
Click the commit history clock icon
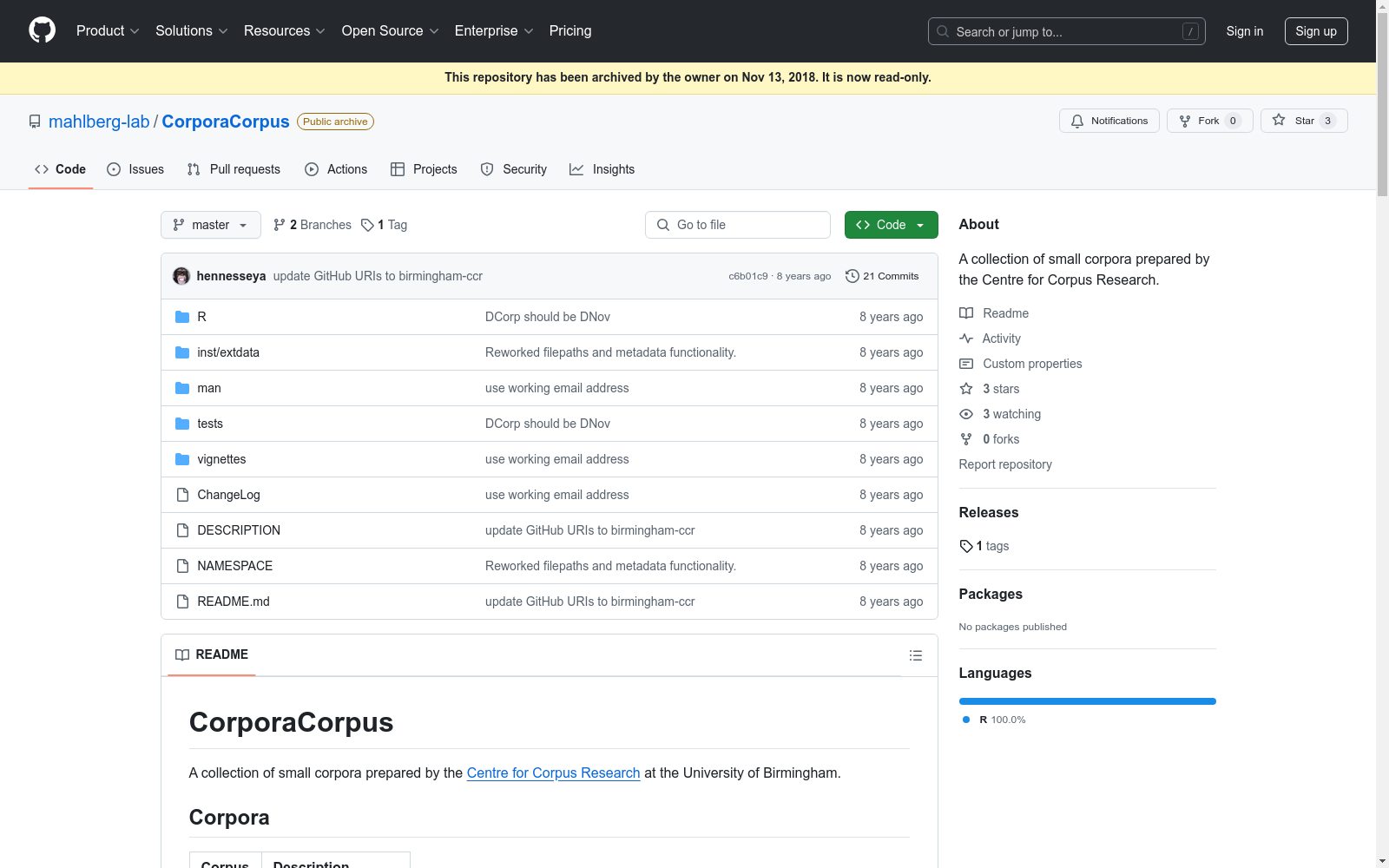click(852, 276)
